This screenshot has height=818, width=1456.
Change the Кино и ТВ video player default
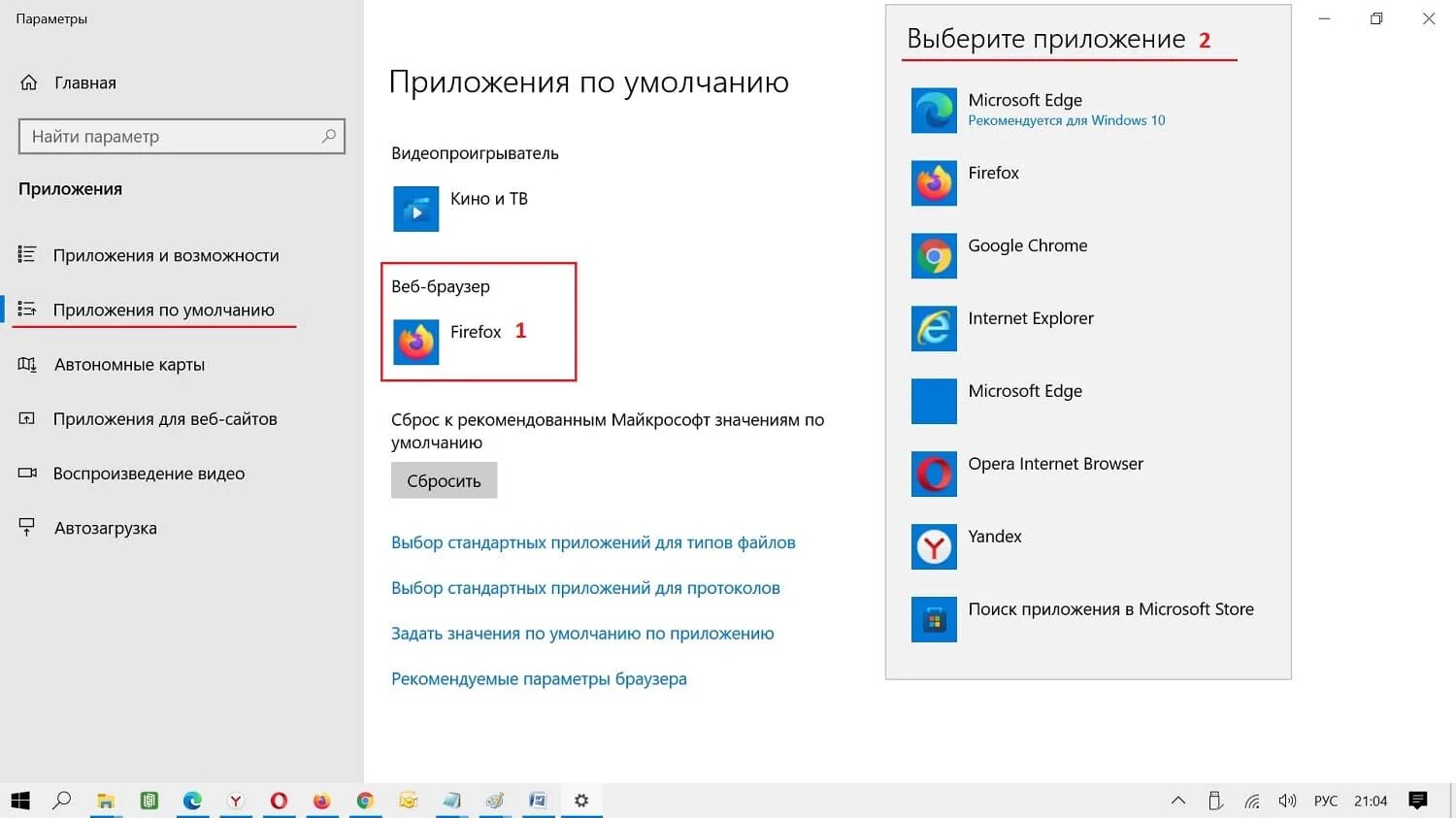(461, 209)
